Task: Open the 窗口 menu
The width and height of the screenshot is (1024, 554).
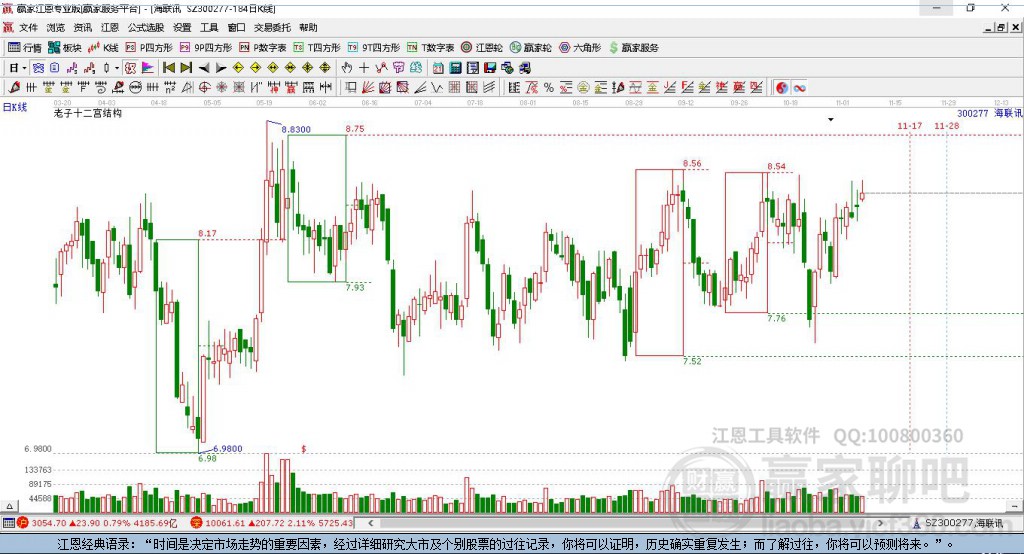Action: click(236, 27)
